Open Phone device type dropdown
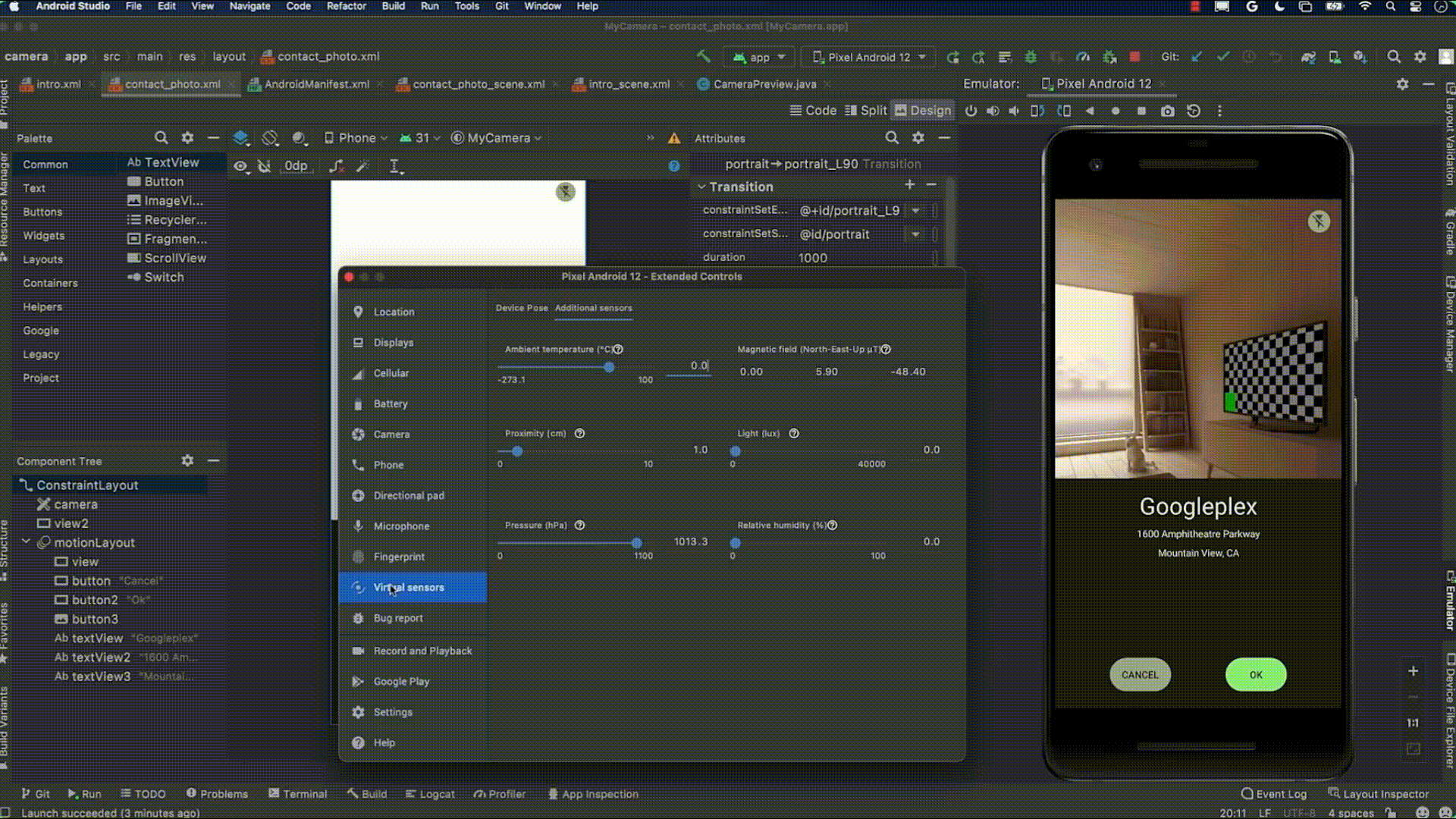Image resolution: width=1456 pixels, height=819 pixels. [x=356, y=138]
